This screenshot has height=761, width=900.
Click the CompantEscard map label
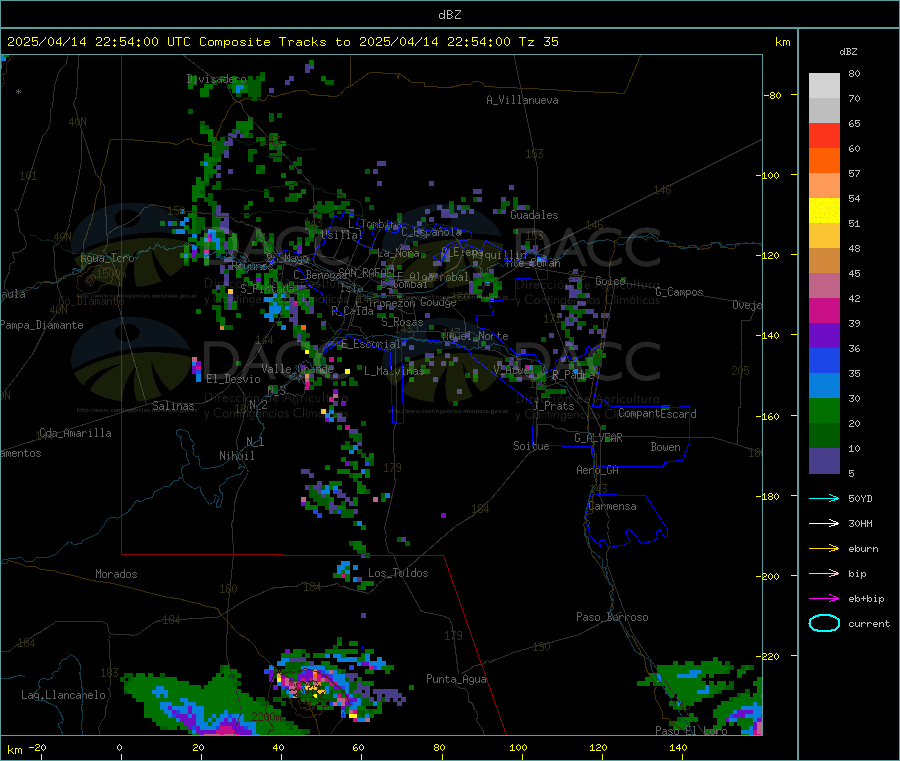(657, 413)
